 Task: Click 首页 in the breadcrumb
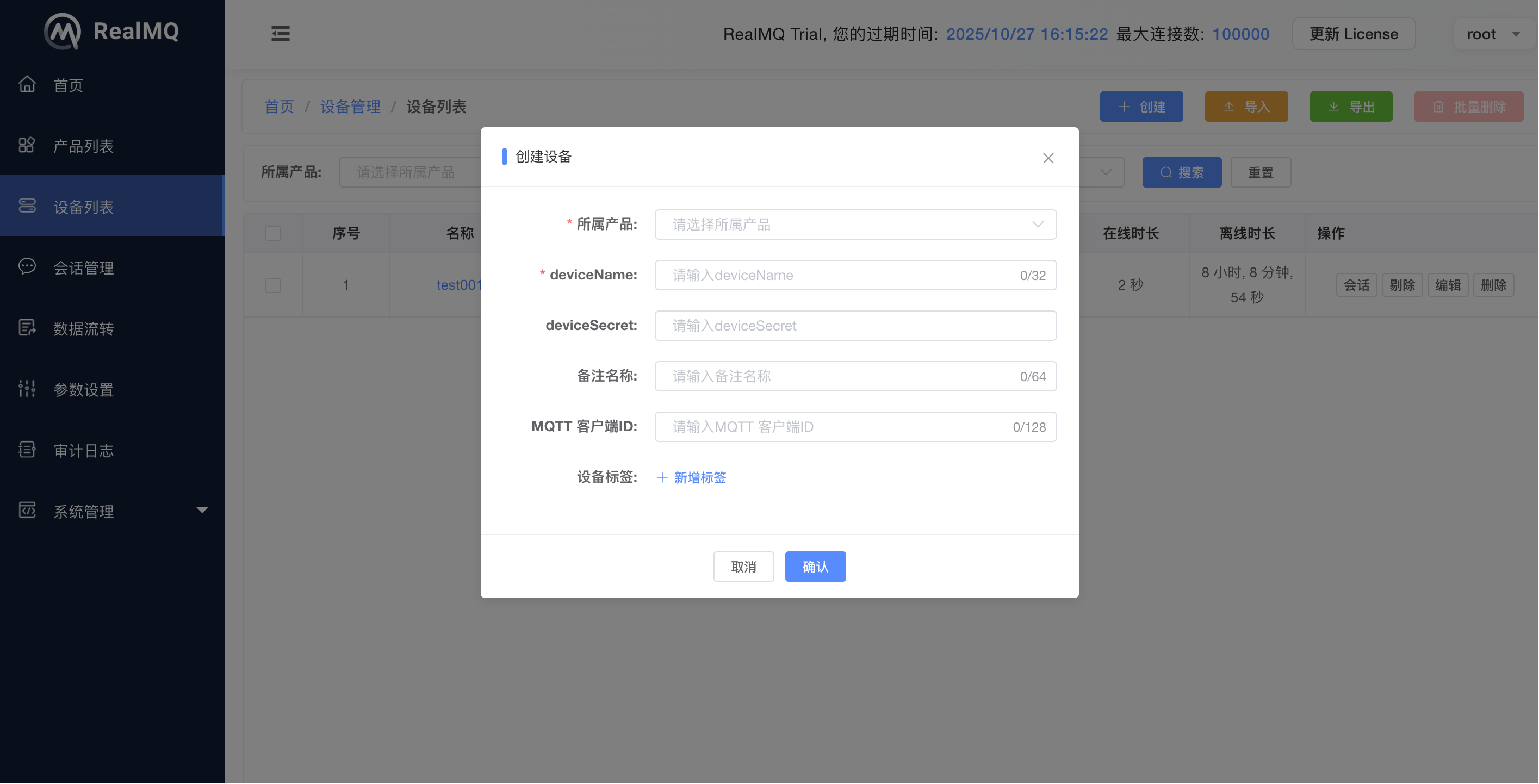279,107
